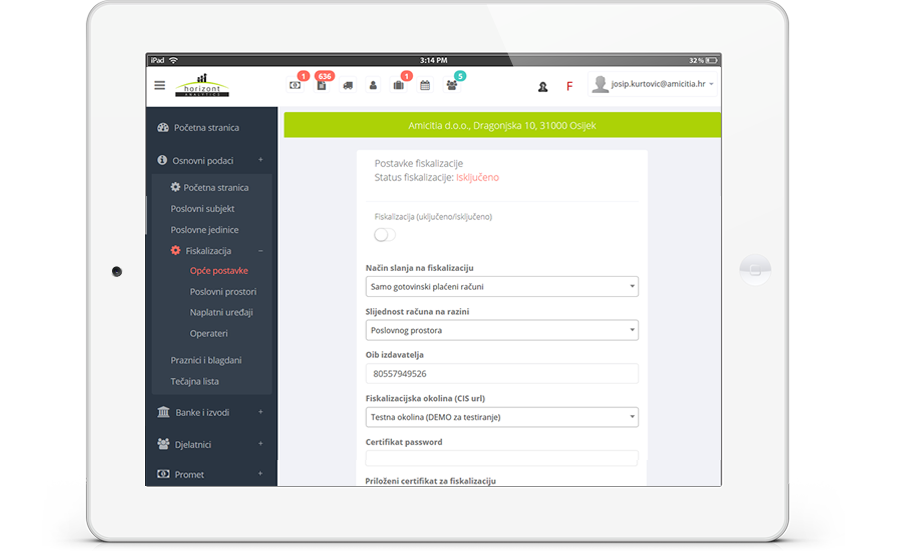Select Poslovni prostori in the sidebar
The height and width of the screenshot is (551, 912).
pyautogui.click(x=223, y=292)
